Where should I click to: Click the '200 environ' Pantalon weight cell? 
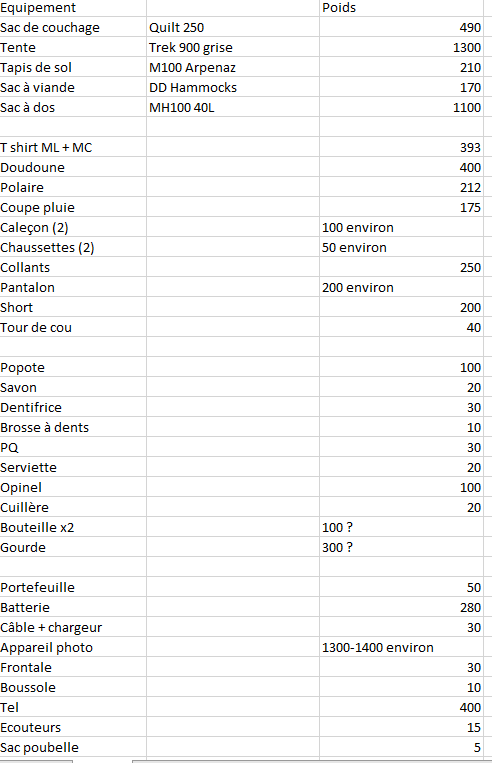[401, 287]
